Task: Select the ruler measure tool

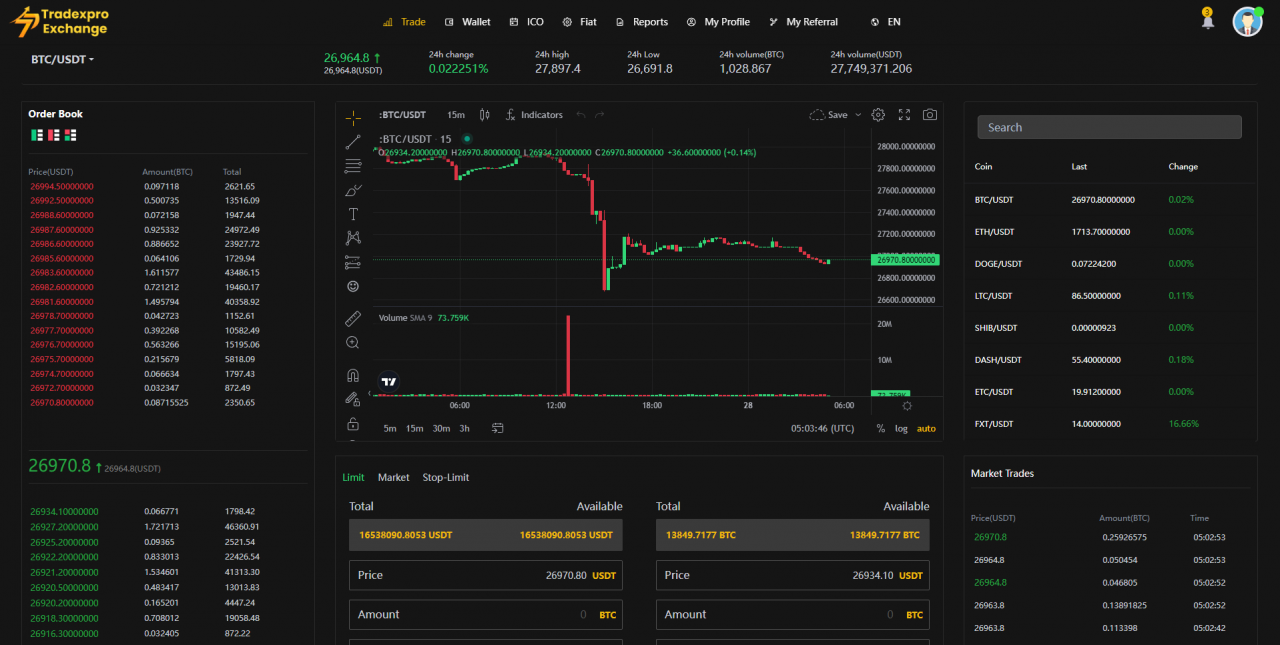Action: coord(353,318)
